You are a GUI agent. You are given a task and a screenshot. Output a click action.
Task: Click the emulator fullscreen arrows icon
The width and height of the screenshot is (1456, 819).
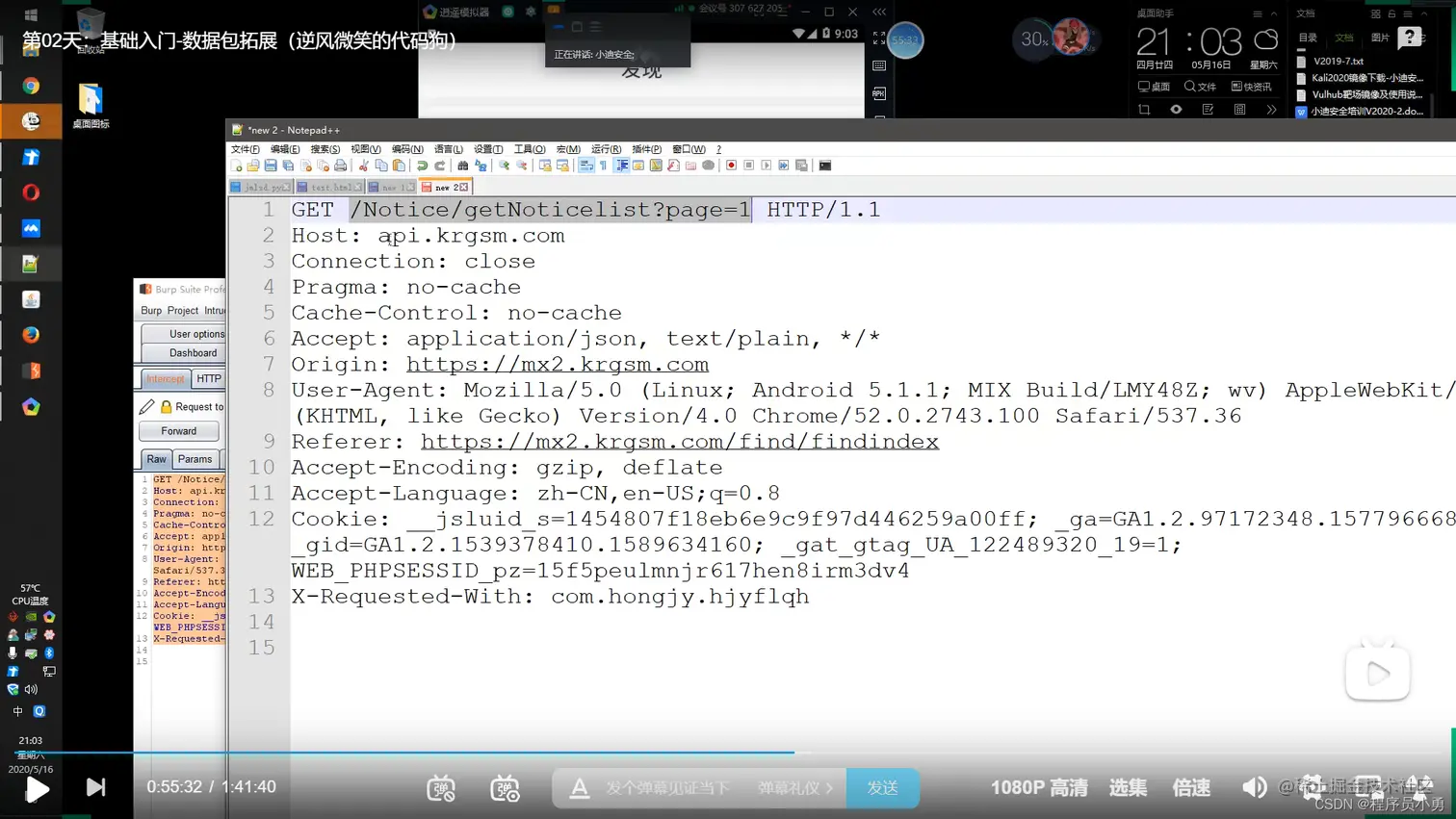pos(879,38)
